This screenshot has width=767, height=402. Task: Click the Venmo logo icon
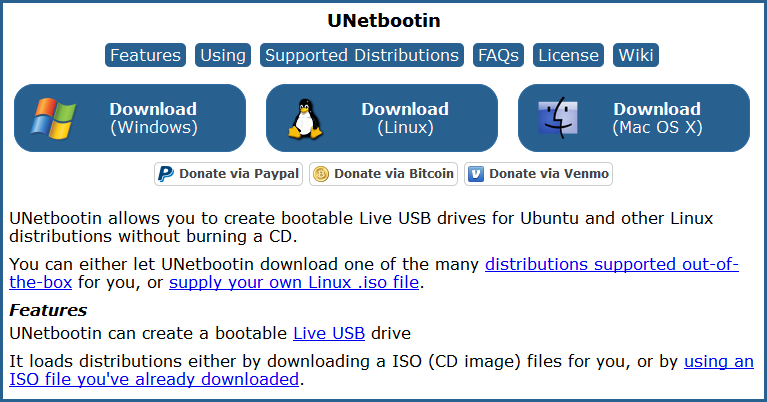[476, 174]
